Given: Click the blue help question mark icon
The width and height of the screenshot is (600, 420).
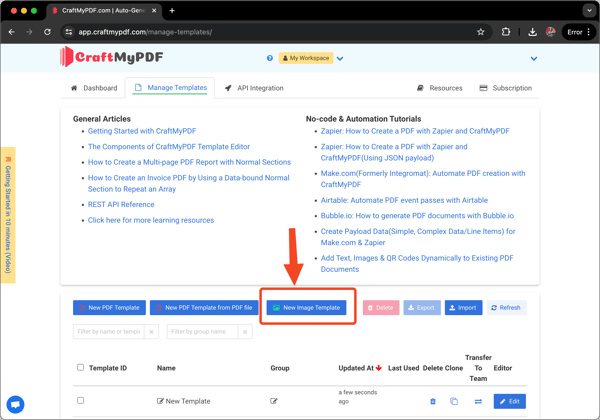Looking at the screenshot, I should [270, 58].
